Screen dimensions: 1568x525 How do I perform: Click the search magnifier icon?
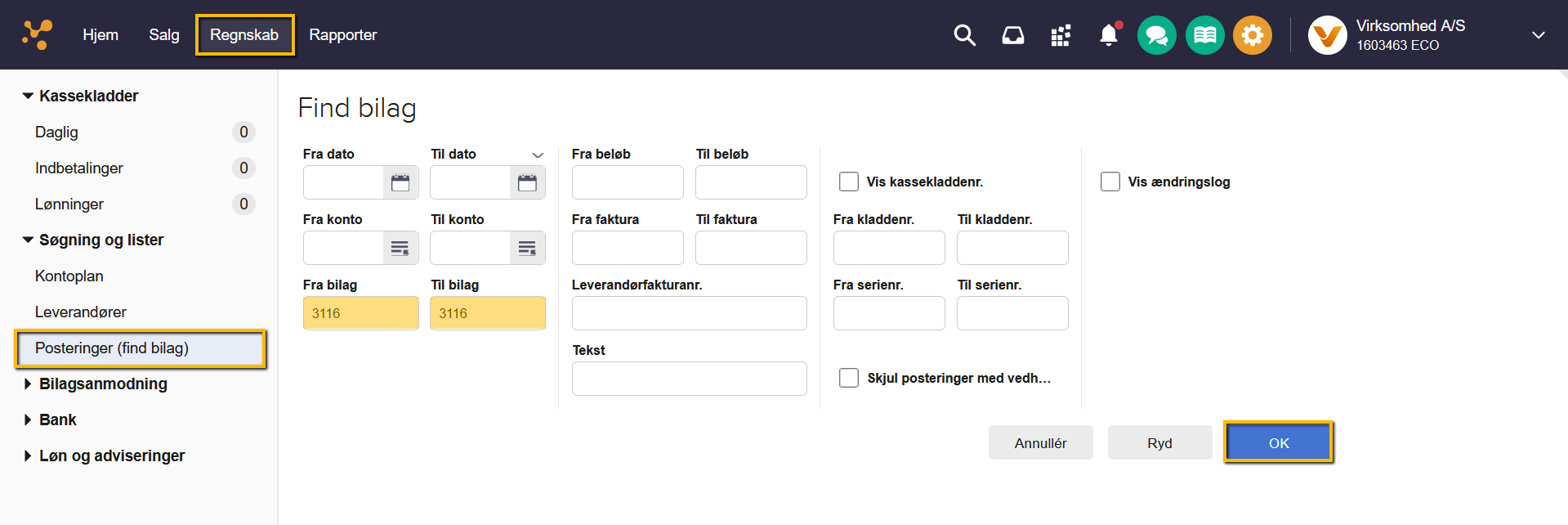point(964,35)
